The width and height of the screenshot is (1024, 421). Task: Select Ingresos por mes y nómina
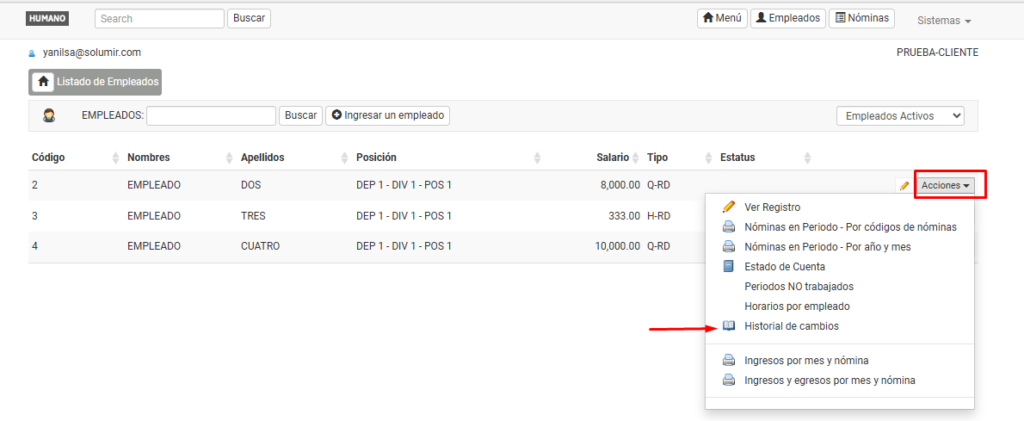(x=806, y=360)
